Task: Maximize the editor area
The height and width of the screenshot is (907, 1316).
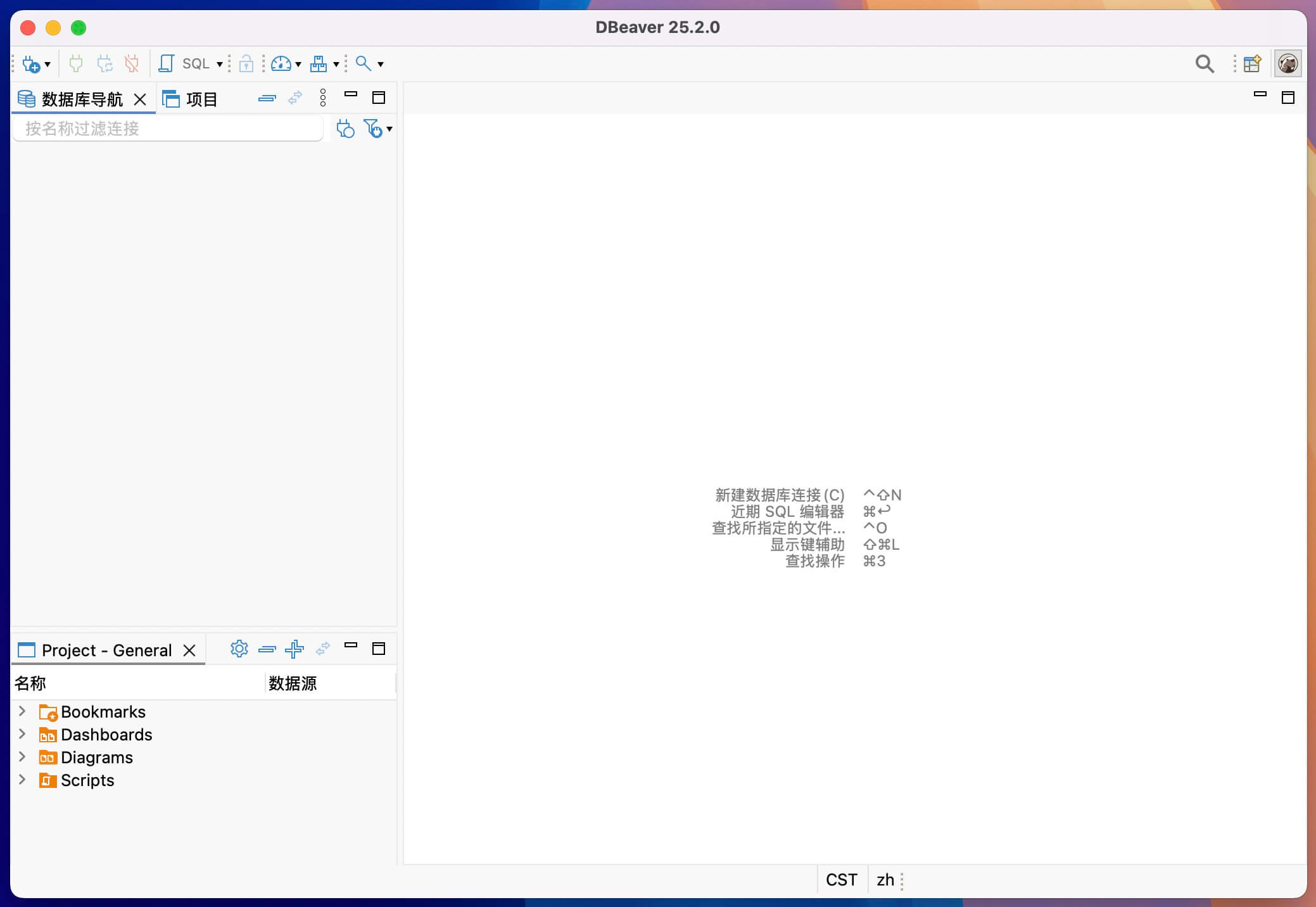Action: 1288,98
